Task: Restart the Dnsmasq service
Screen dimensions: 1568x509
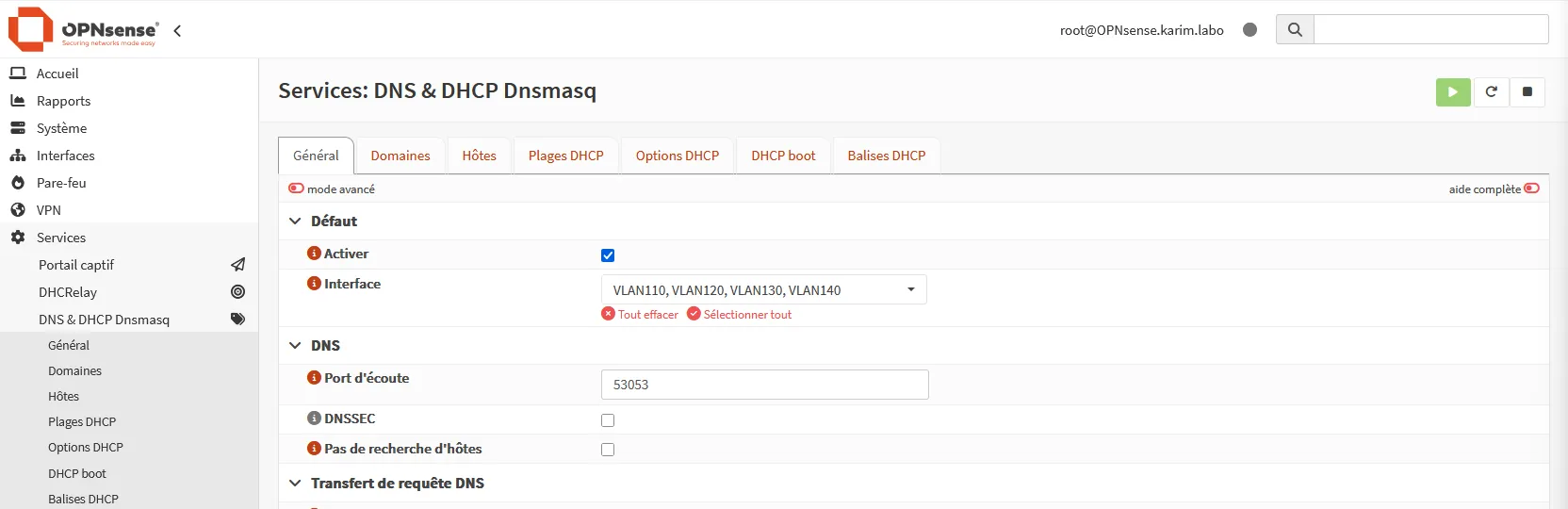Action: tap(1491, 91)
